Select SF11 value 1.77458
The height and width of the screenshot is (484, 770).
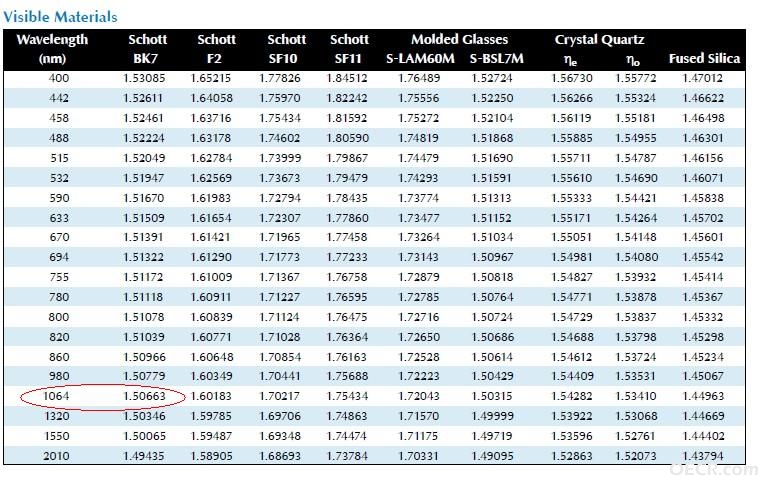click(347, 237)
